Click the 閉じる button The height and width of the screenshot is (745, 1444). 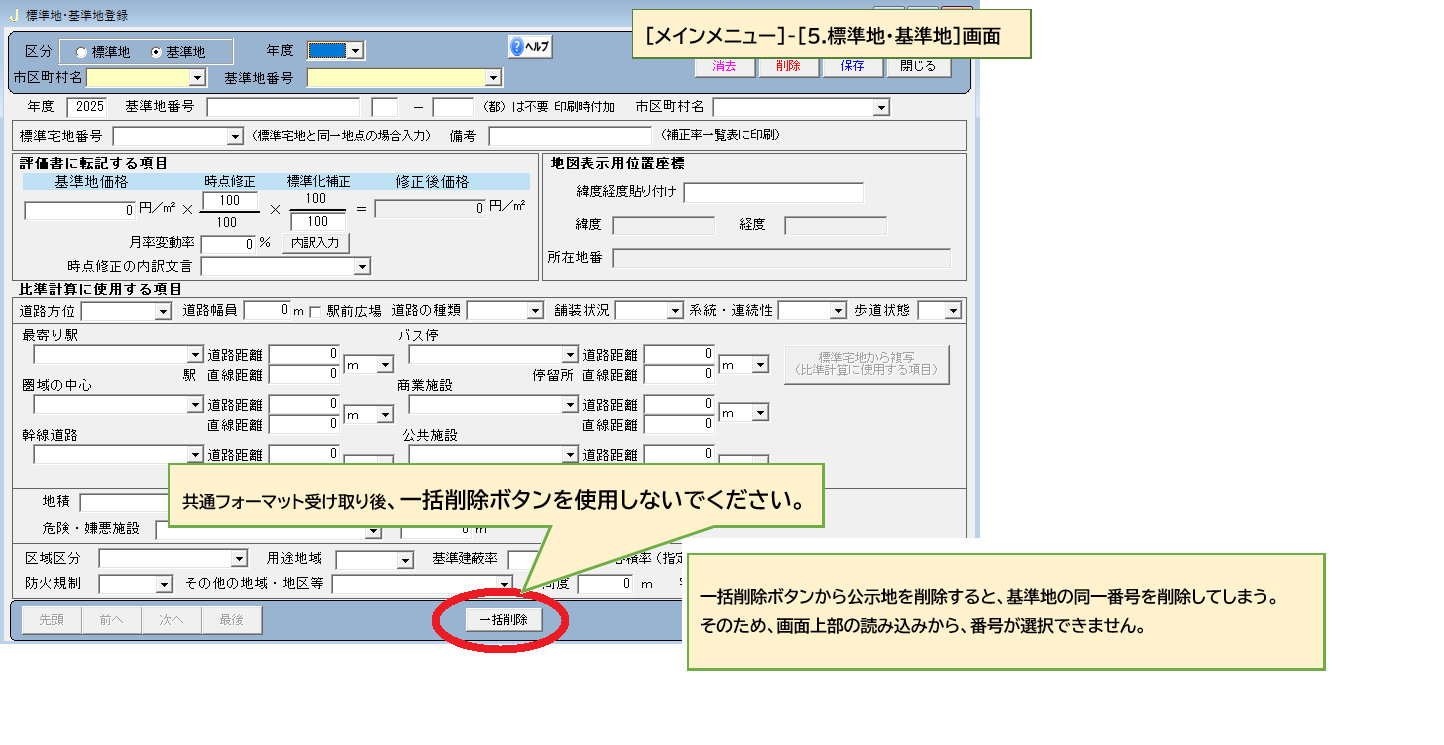(x=917, y=67)
